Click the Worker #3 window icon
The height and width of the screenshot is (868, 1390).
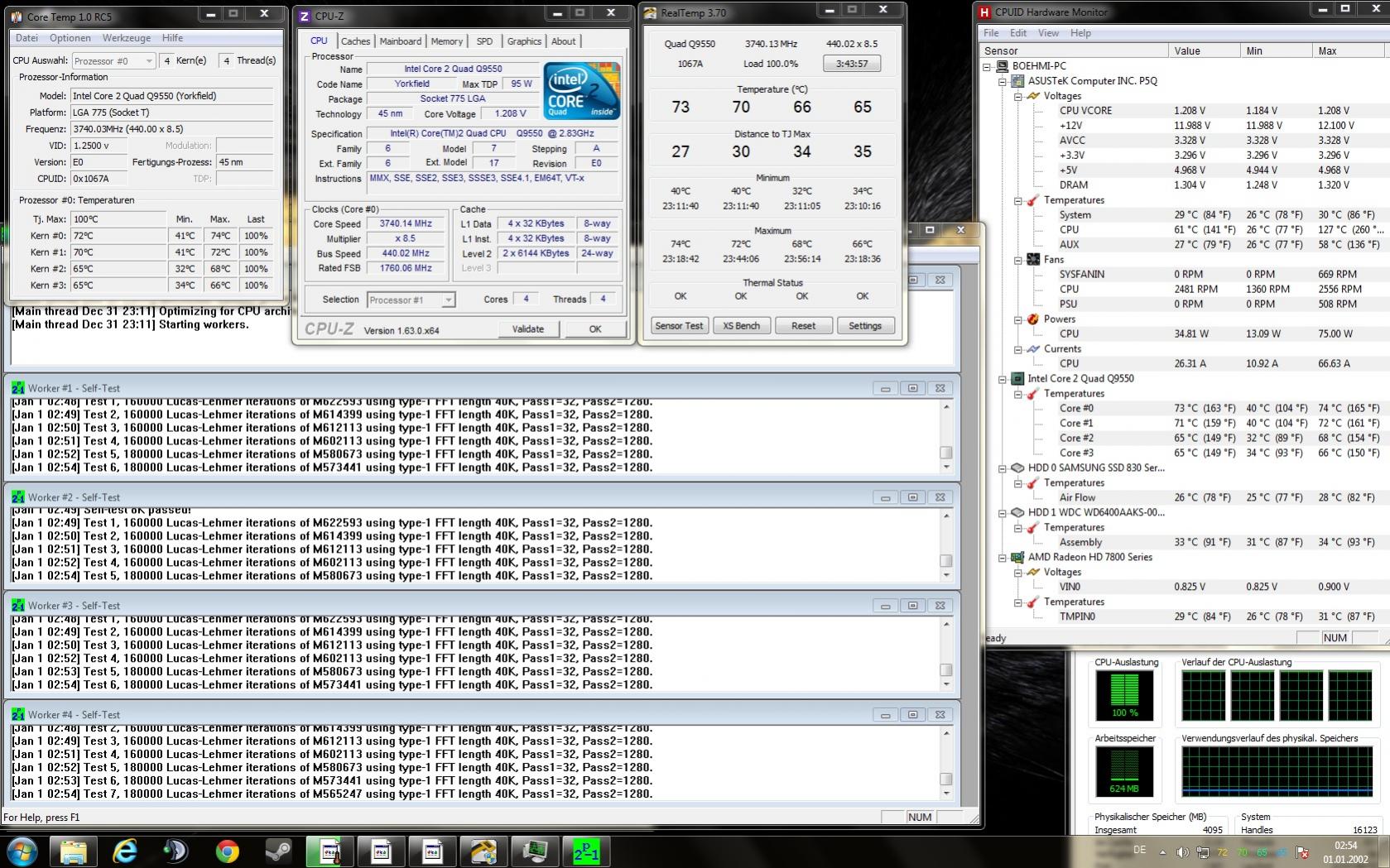(x=18, y=605)
